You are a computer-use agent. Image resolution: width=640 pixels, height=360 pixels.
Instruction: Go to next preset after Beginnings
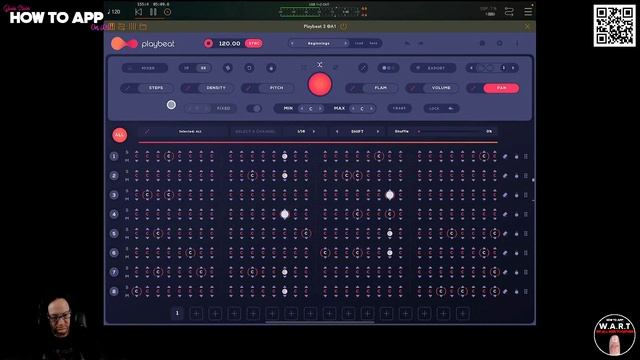[345, 43]
